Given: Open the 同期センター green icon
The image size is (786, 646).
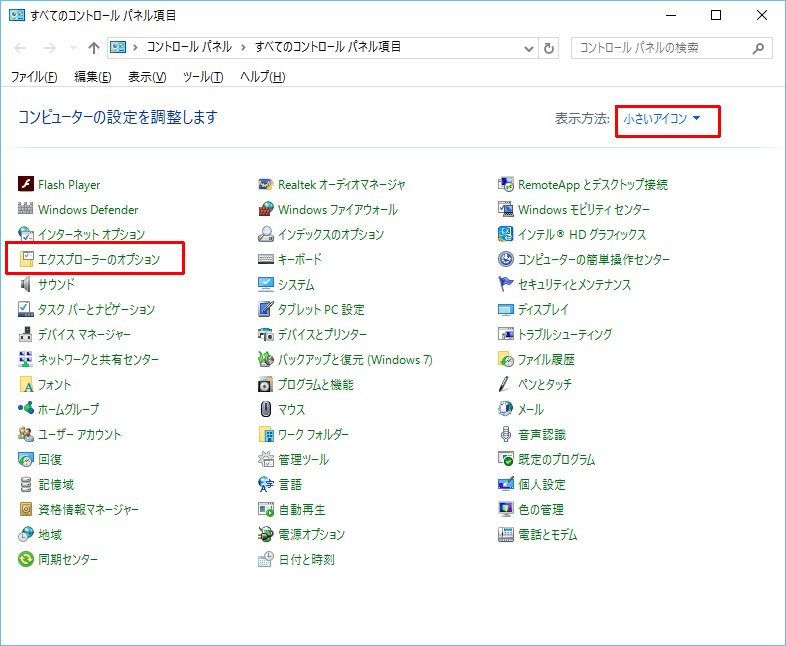Looking at the screenshot, I should coord(26,559).
